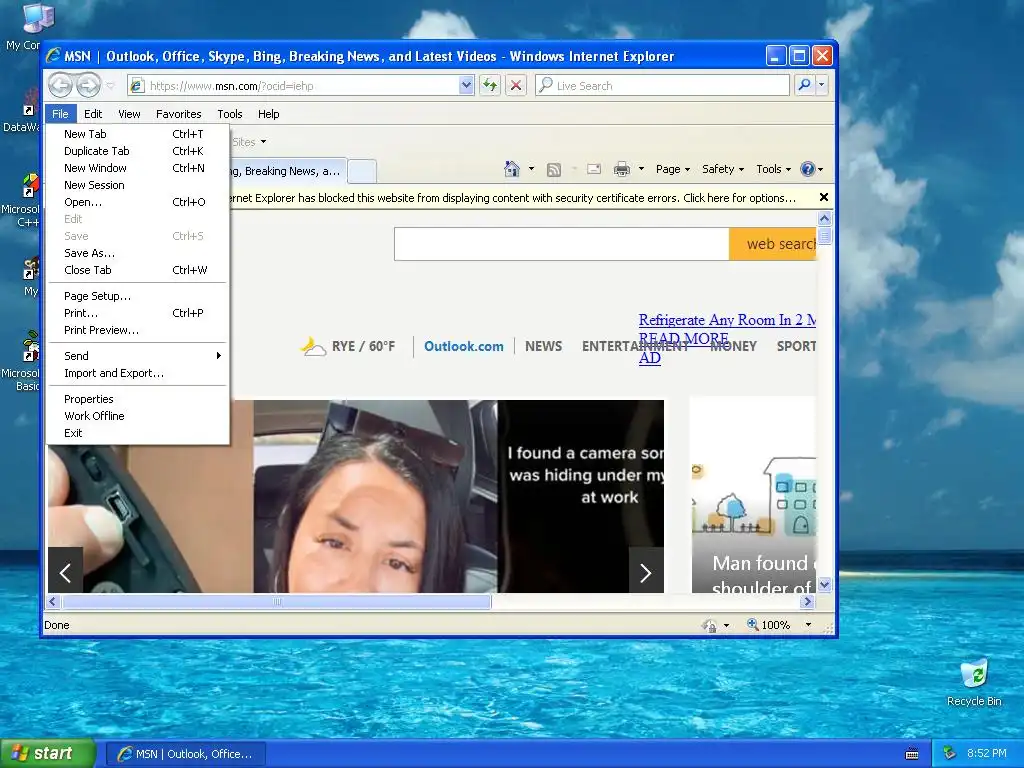Click the vertical scrollbar down arrow
Screen dimensions: 1024x768
tap(824, 584)
